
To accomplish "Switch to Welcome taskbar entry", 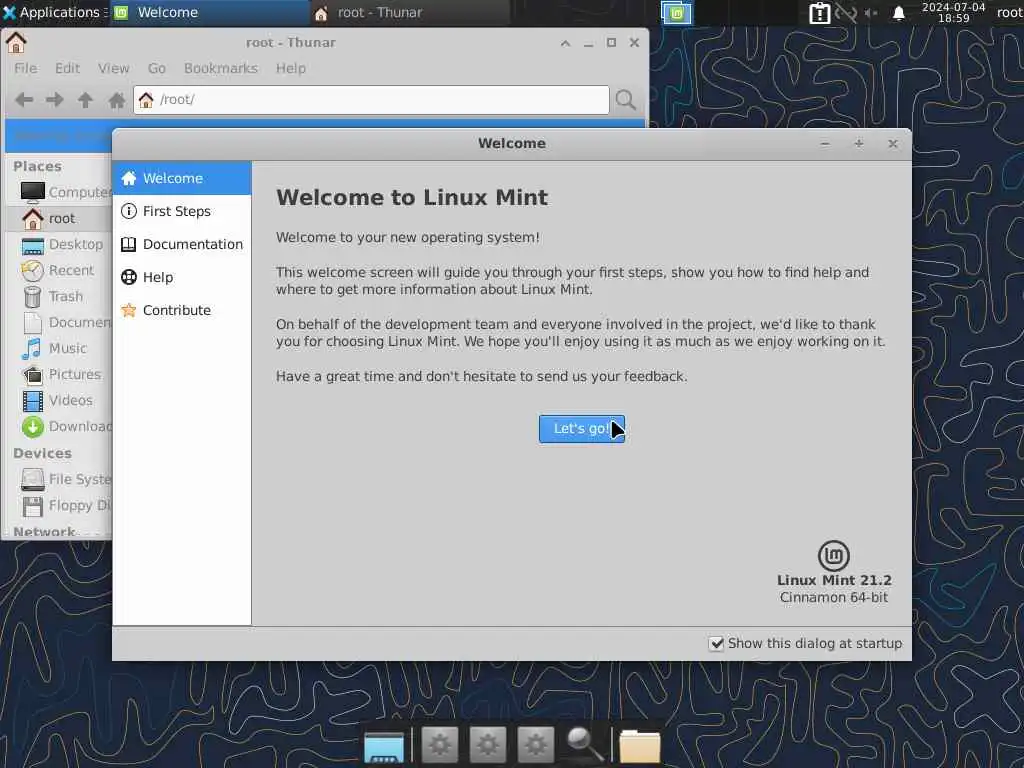I will click(x=209, y=12).
